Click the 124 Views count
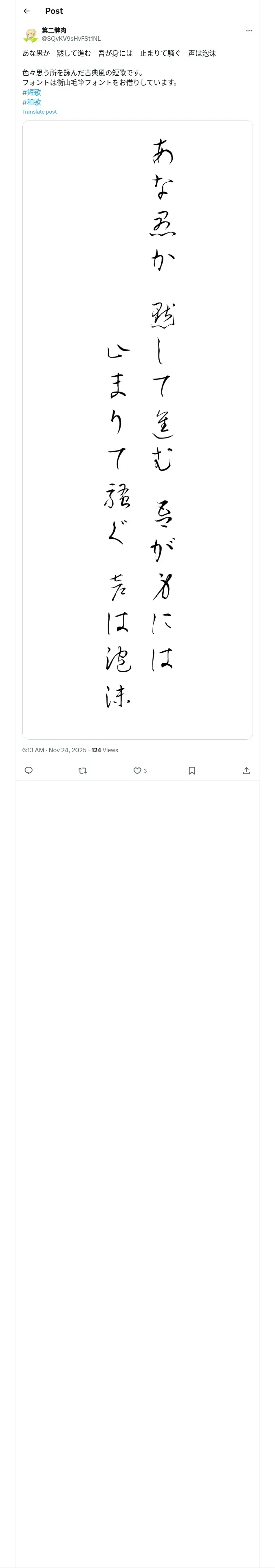 105,750
